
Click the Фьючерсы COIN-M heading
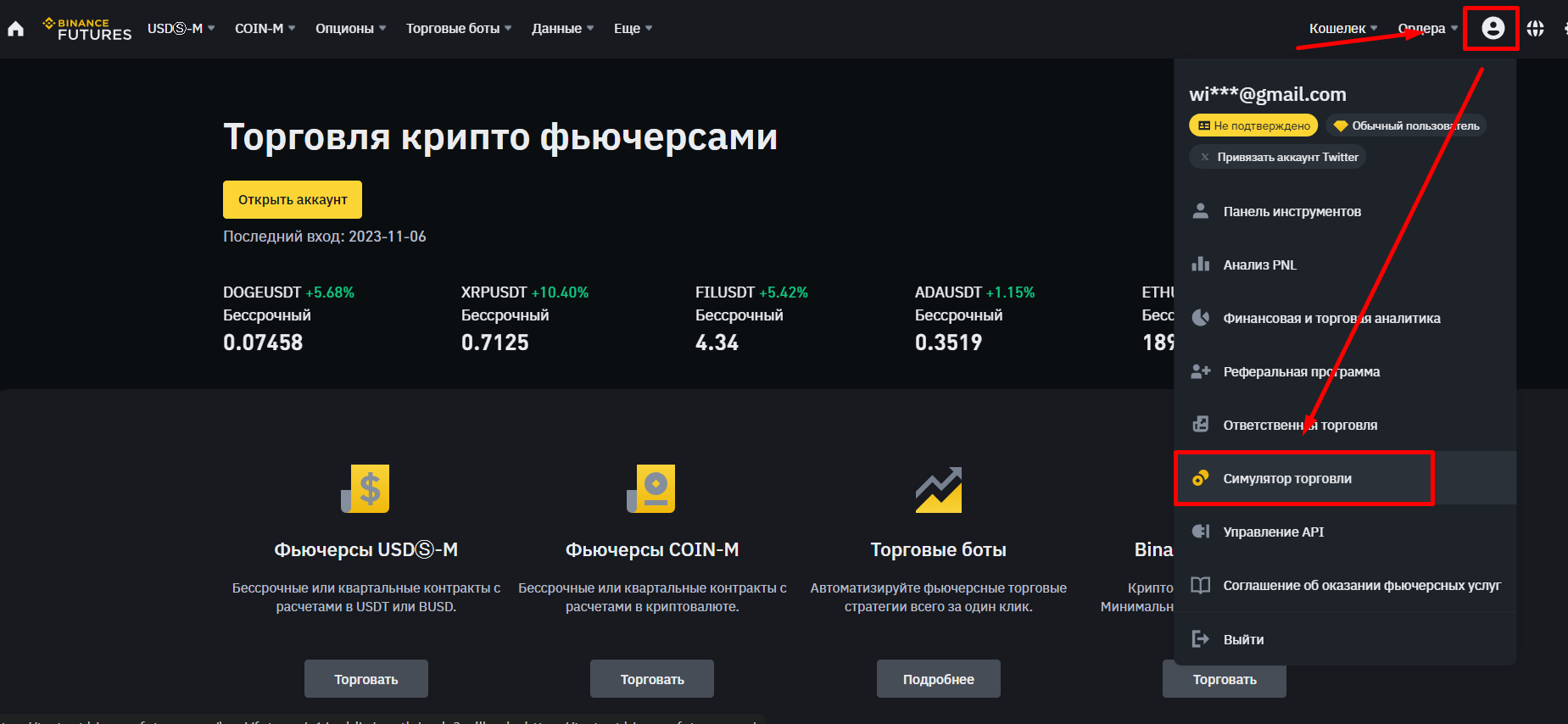click(x=652, y=549)
